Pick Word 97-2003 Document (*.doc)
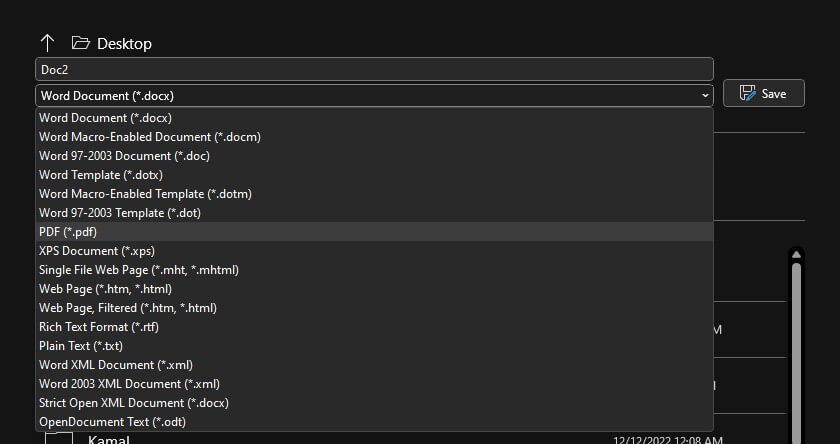The image size is (840, 444). tap(374, 156)
